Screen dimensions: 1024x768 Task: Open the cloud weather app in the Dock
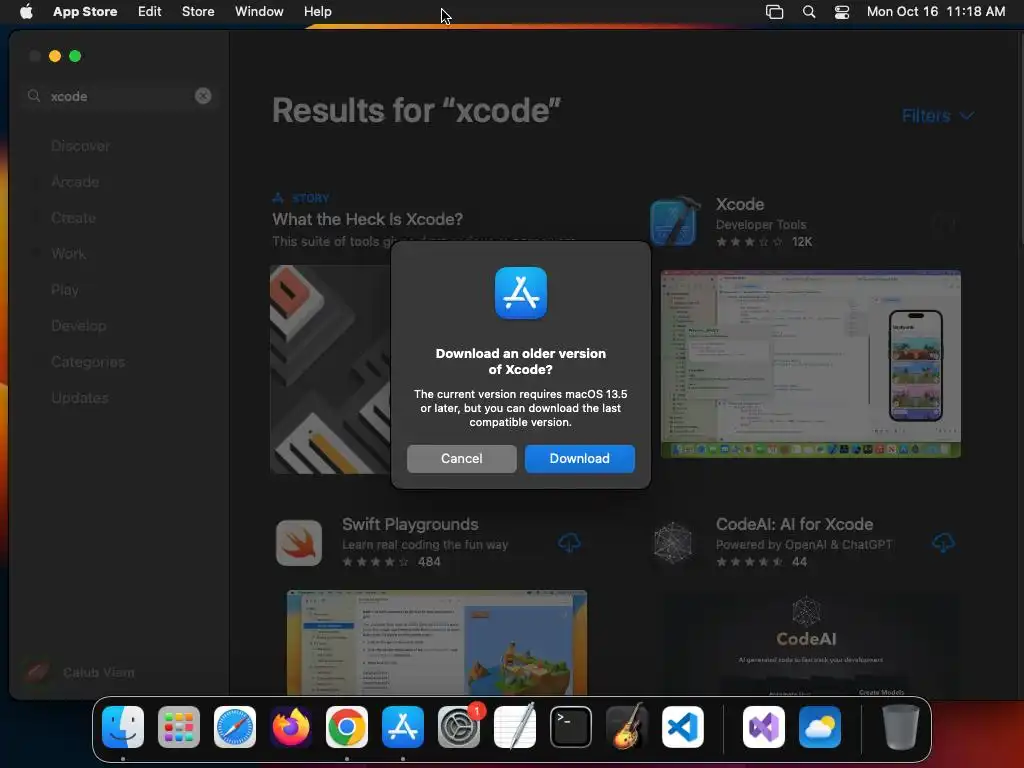point(820,727)
